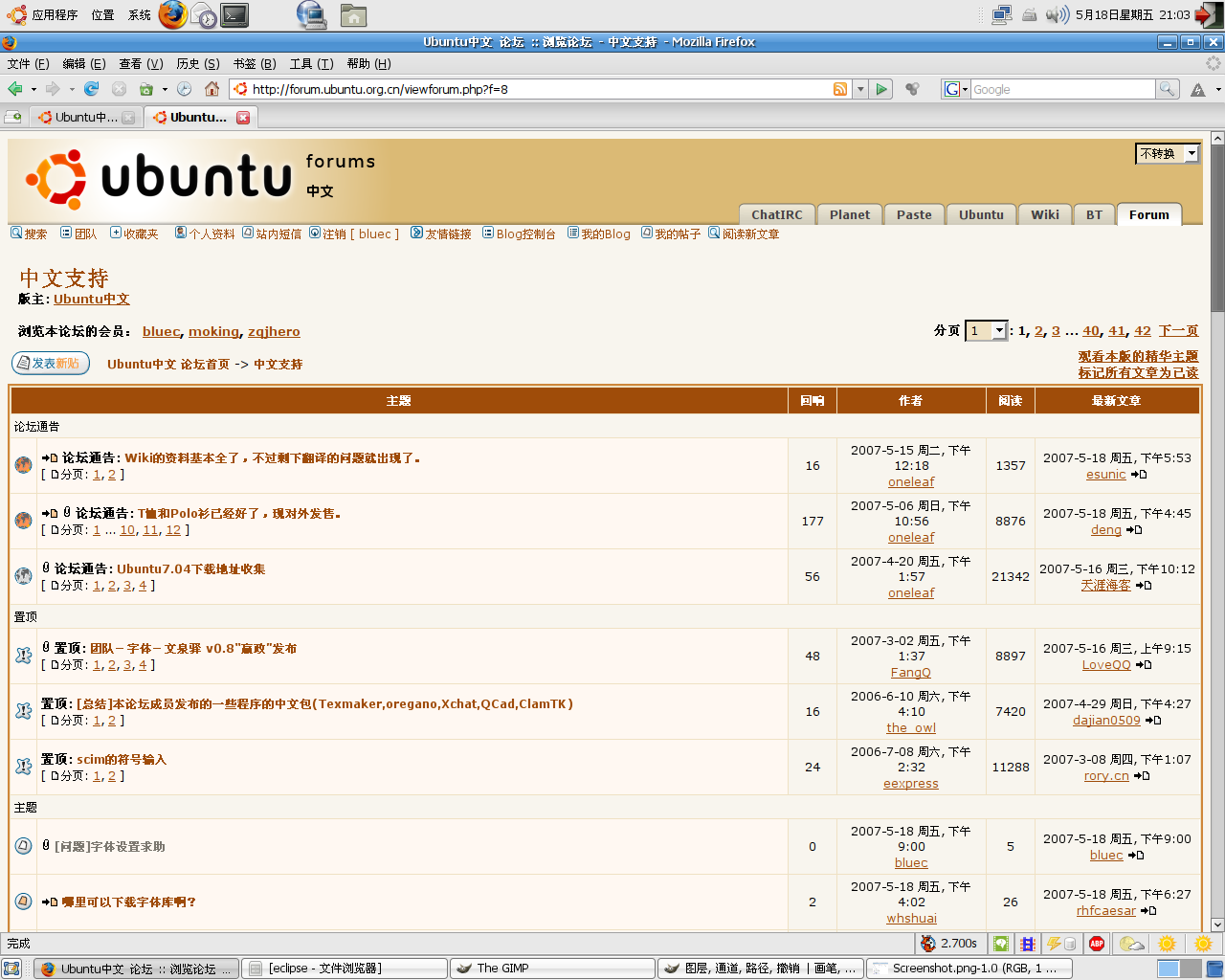
Task: Click the Firefox back arrow button
Action: (x=15, y=89)
